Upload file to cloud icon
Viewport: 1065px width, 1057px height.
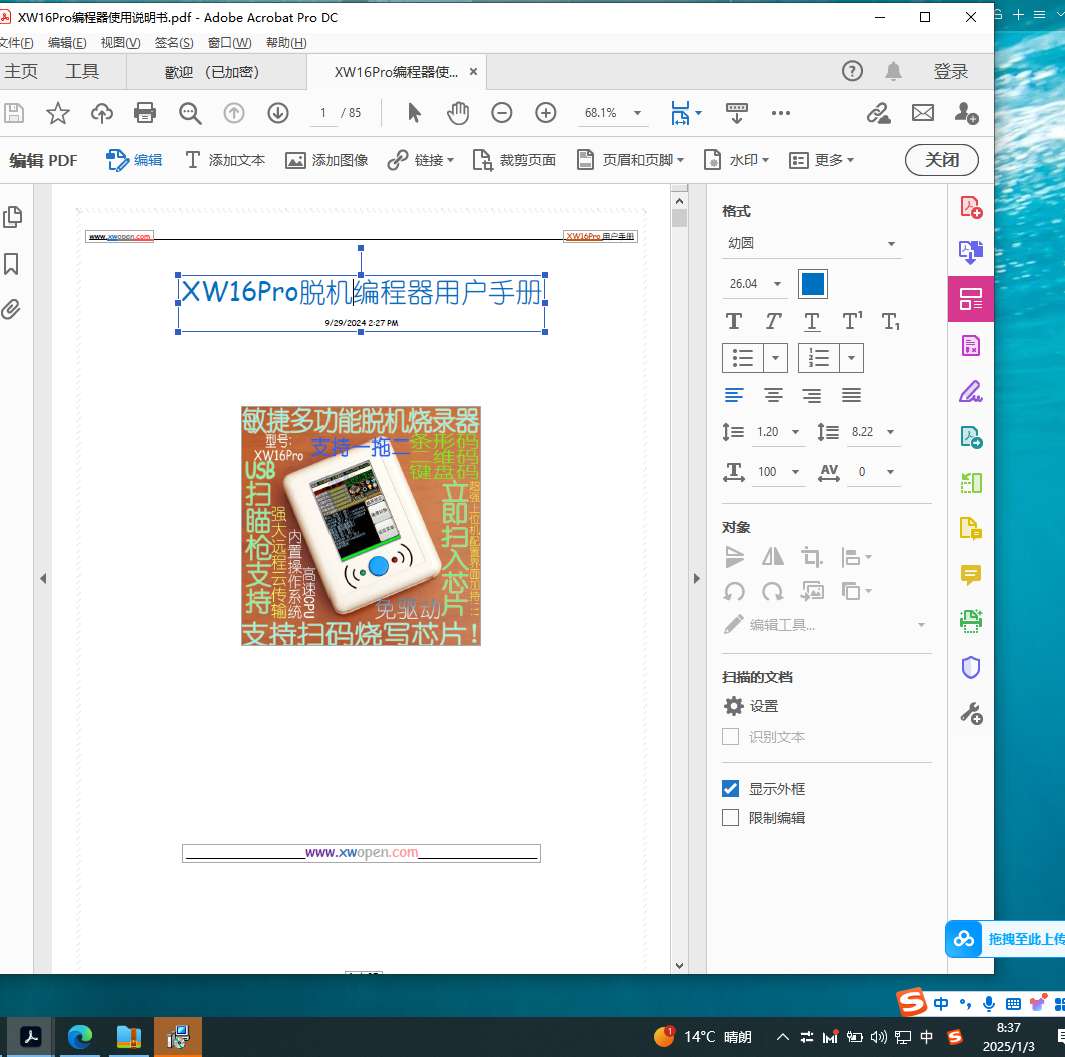(x=102, y=113)
